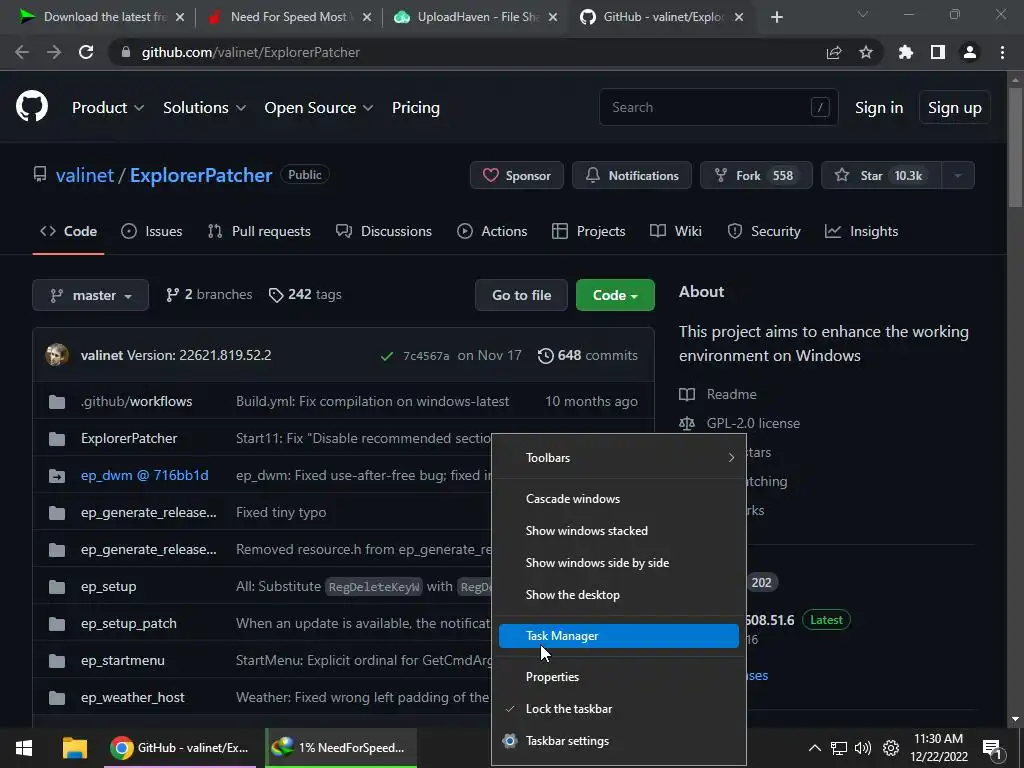Viewport: 1024px width, 768px height.
Task: Click the green check commit status icon
Action: (x=387, y=356)
